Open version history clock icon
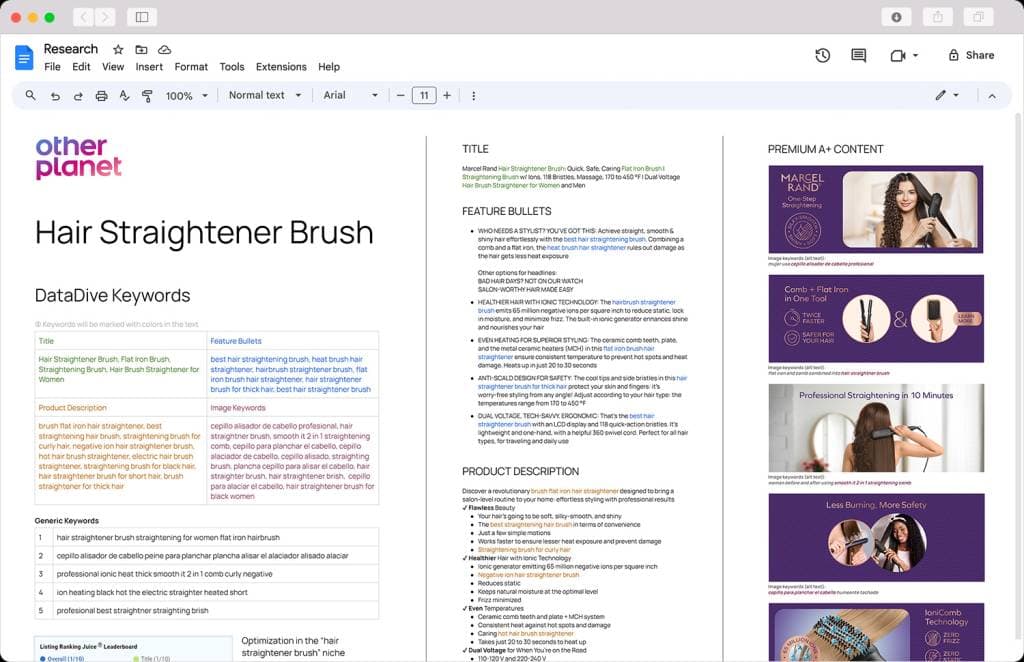Image resolution: width=1024 pixels, height=662 pixels. pos(823,55)
